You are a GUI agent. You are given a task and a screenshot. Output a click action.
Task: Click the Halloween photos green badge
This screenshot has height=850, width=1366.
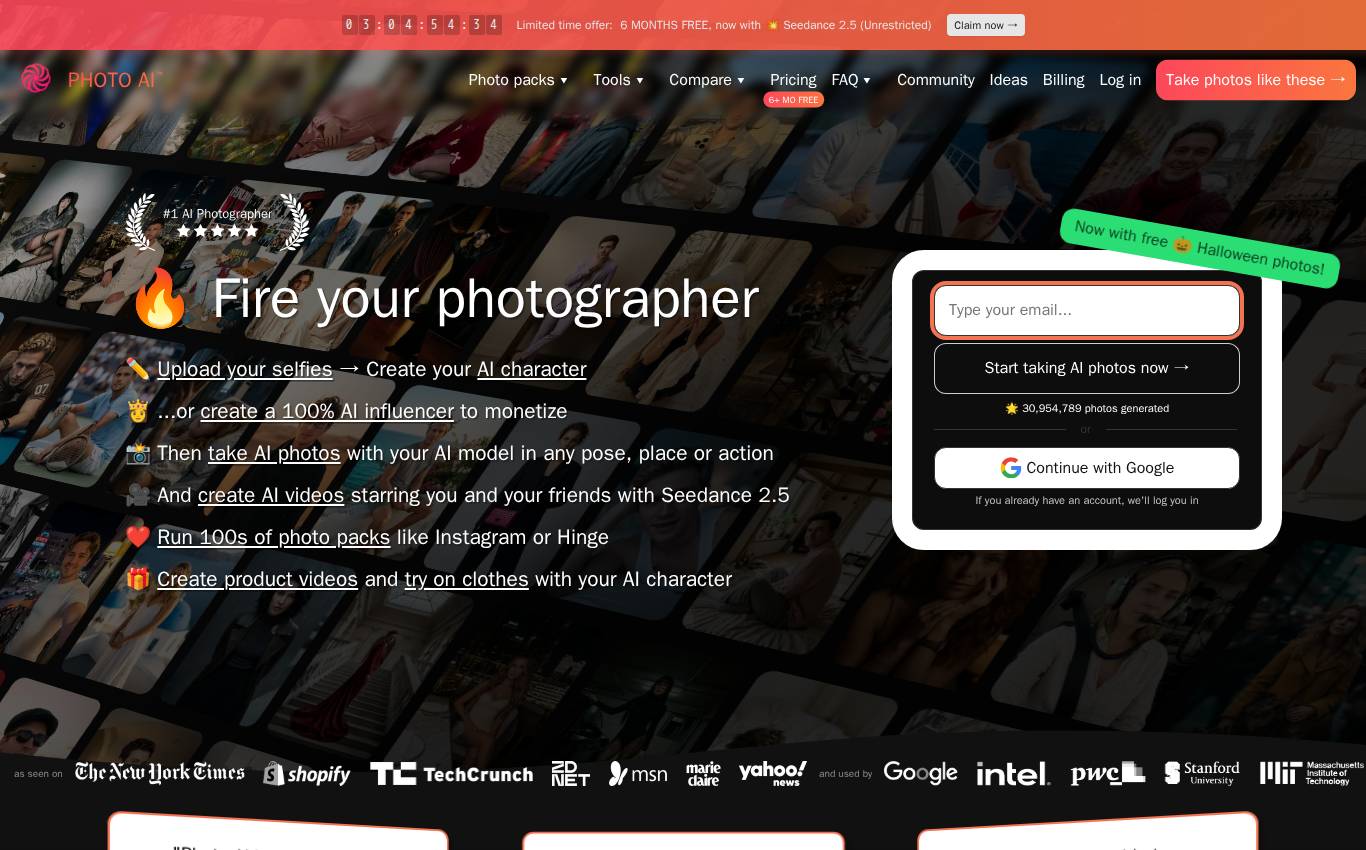(x=1200, y=248)
